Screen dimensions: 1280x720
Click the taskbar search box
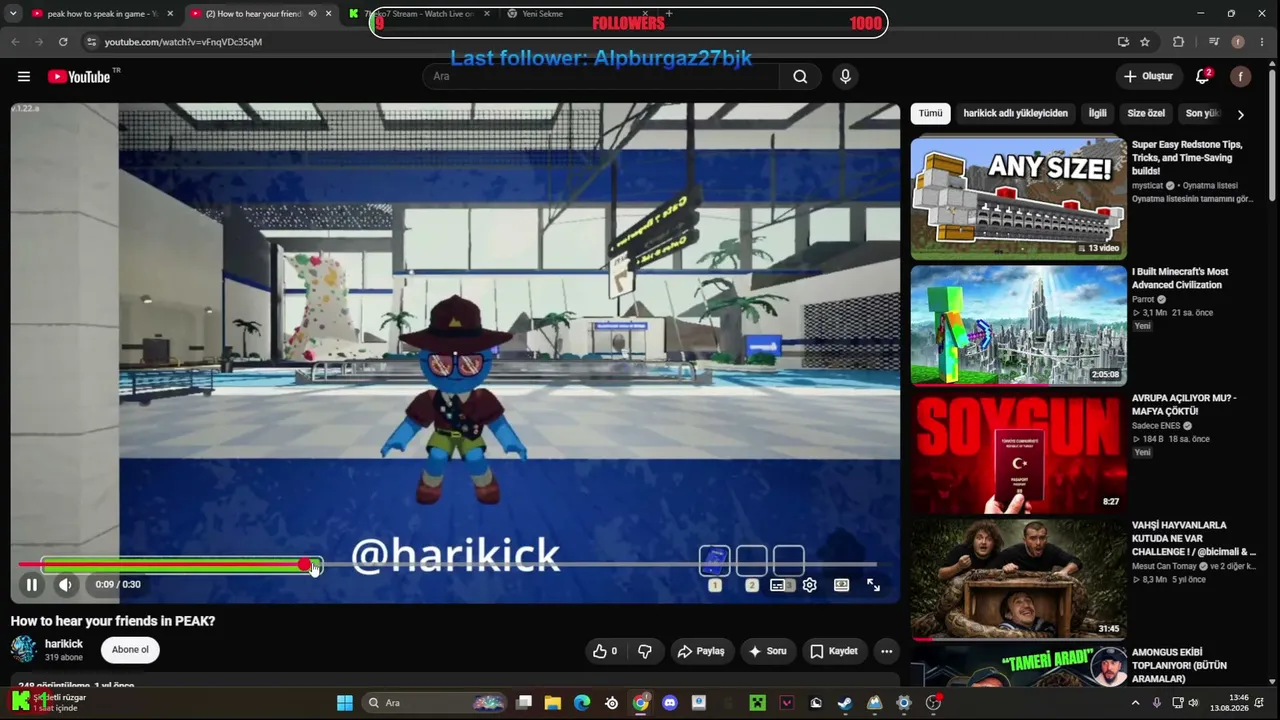436,703
